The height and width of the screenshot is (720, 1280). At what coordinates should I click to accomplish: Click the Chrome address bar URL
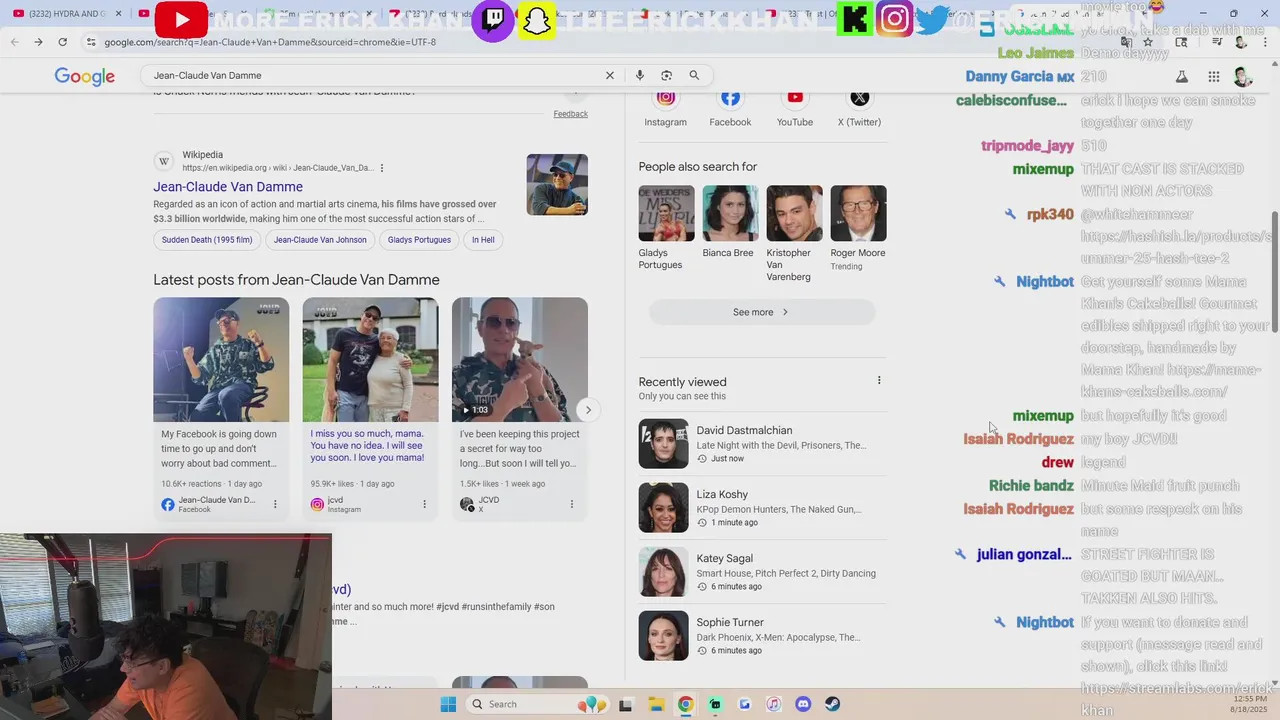click(270, 42)
